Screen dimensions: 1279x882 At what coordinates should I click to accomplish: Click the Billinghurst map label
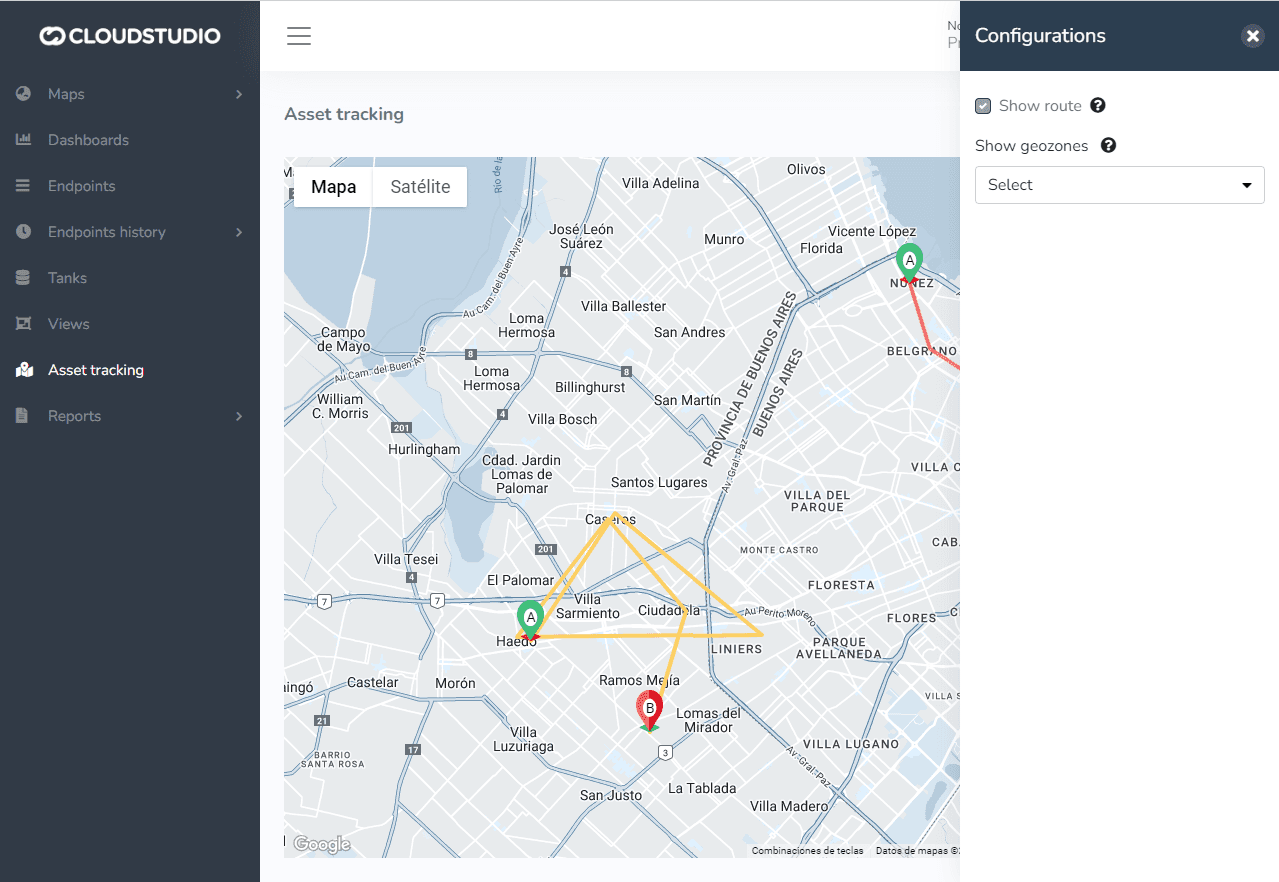590,387
